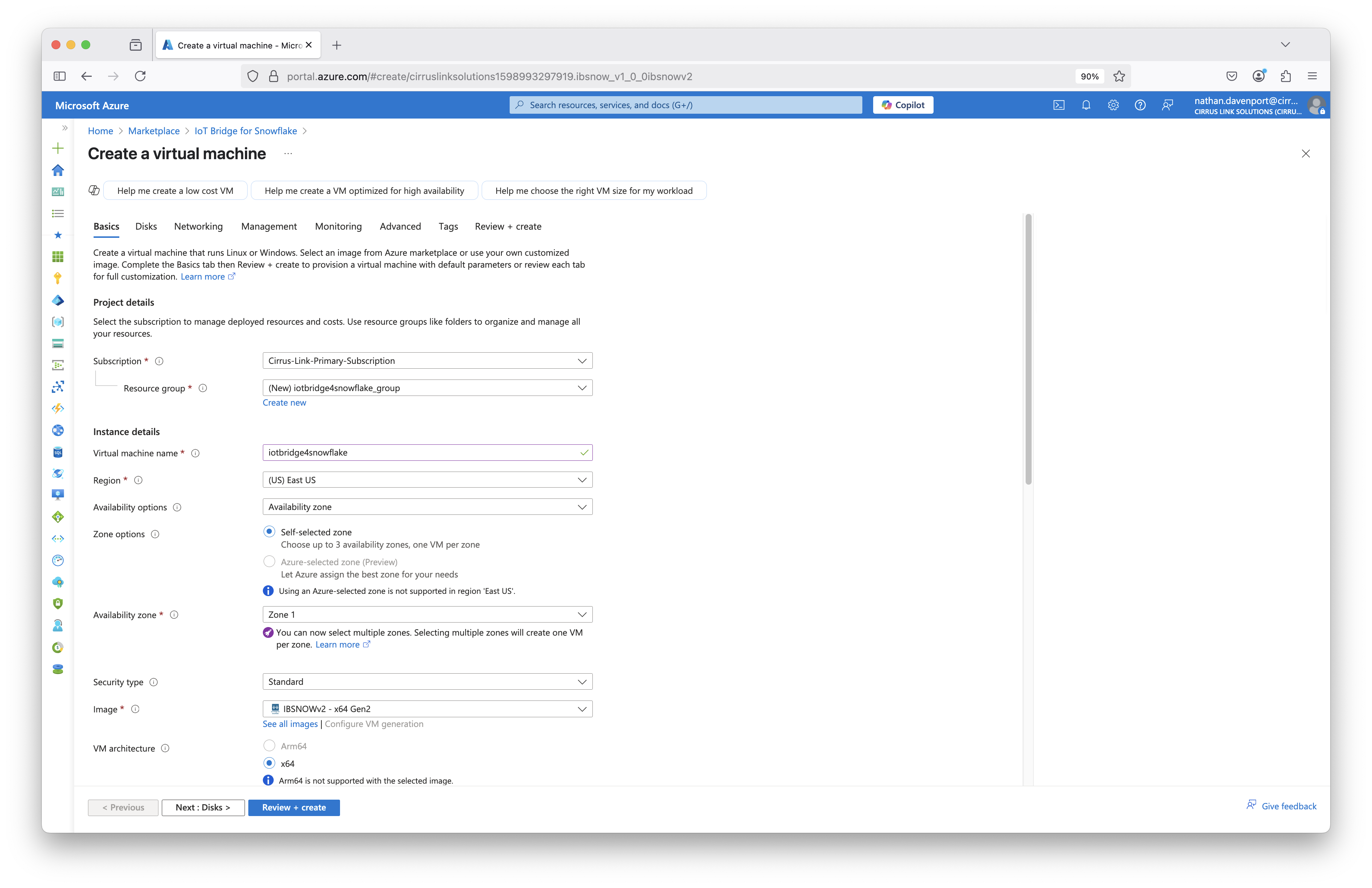Expand the Availability zone dropdown
The width and height of the screenshot is (1372, 888).
pyautogui.click(x=427, y=614)
